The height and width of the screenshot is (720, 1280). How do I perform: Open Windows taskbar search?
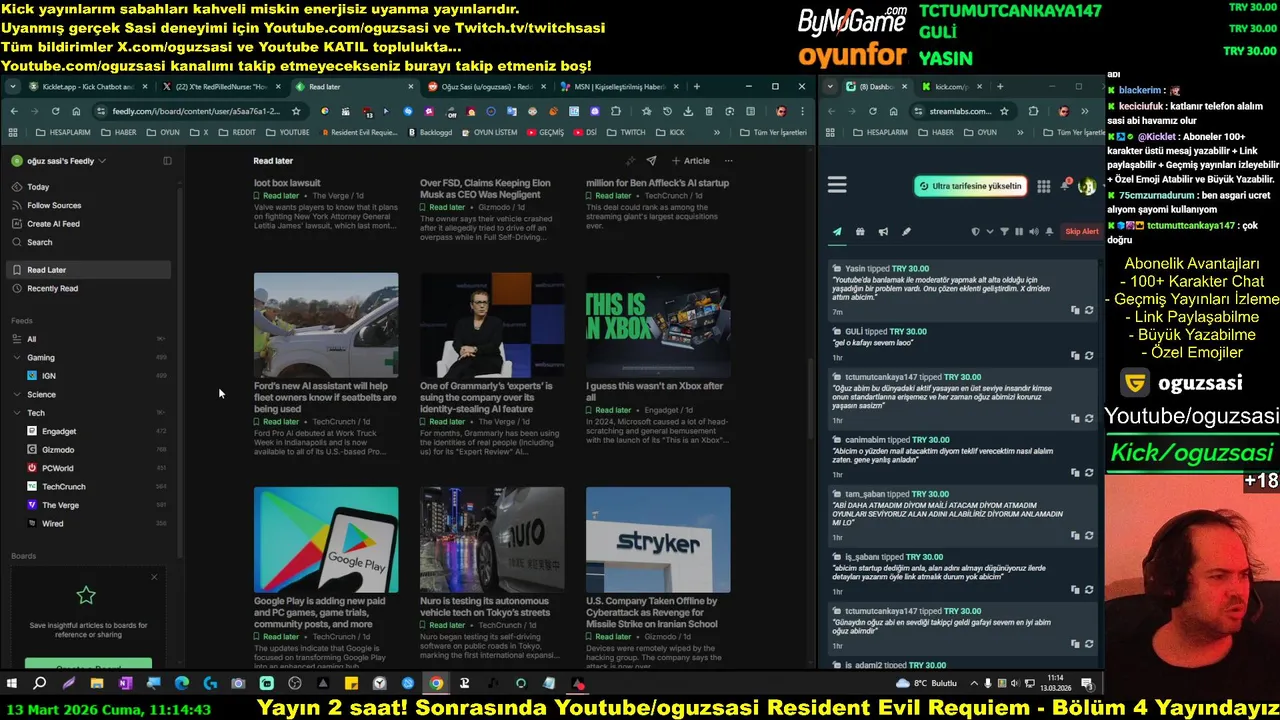tap(39, 684)
